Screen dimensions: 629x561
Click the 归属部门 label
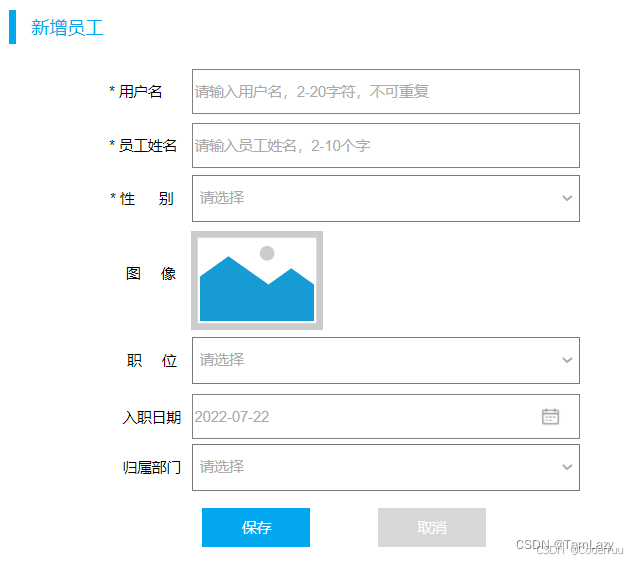152,468
